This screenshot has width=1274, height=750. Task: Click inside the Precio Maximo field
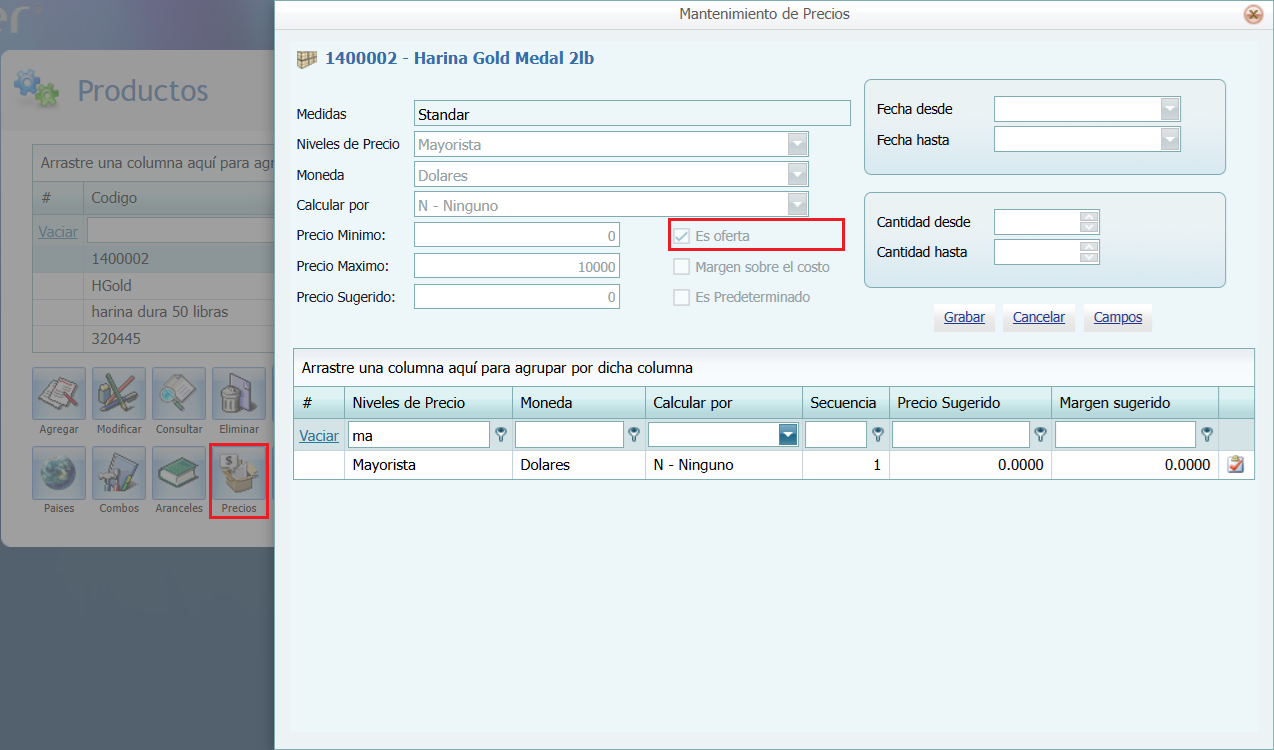click(517, 266)
